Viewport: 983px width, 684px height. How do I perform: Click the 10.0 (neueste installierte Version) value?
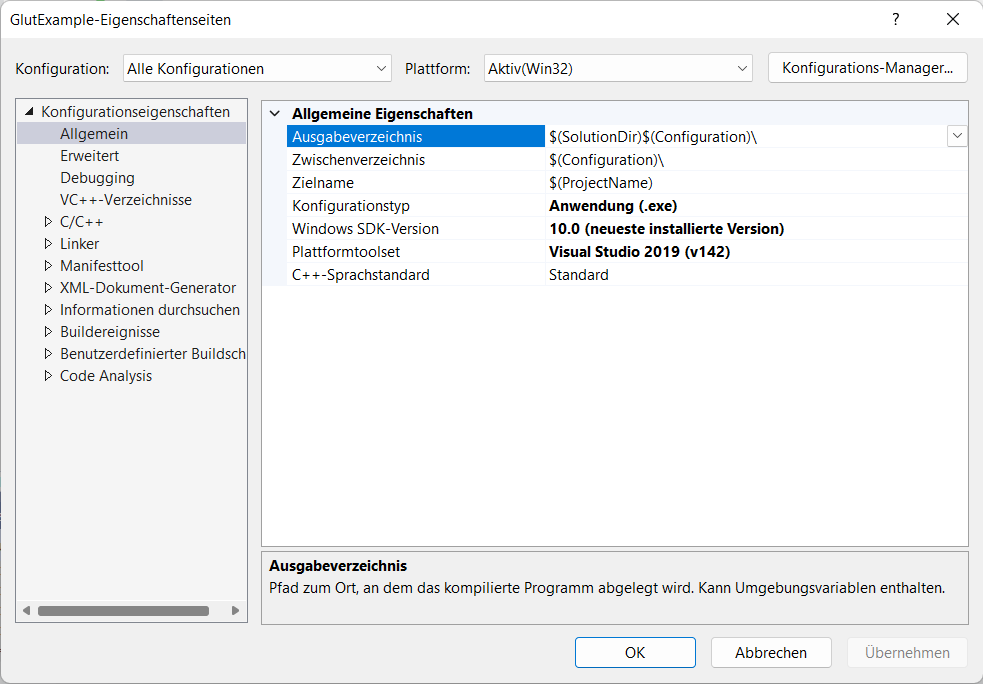(x=666, y=229)
